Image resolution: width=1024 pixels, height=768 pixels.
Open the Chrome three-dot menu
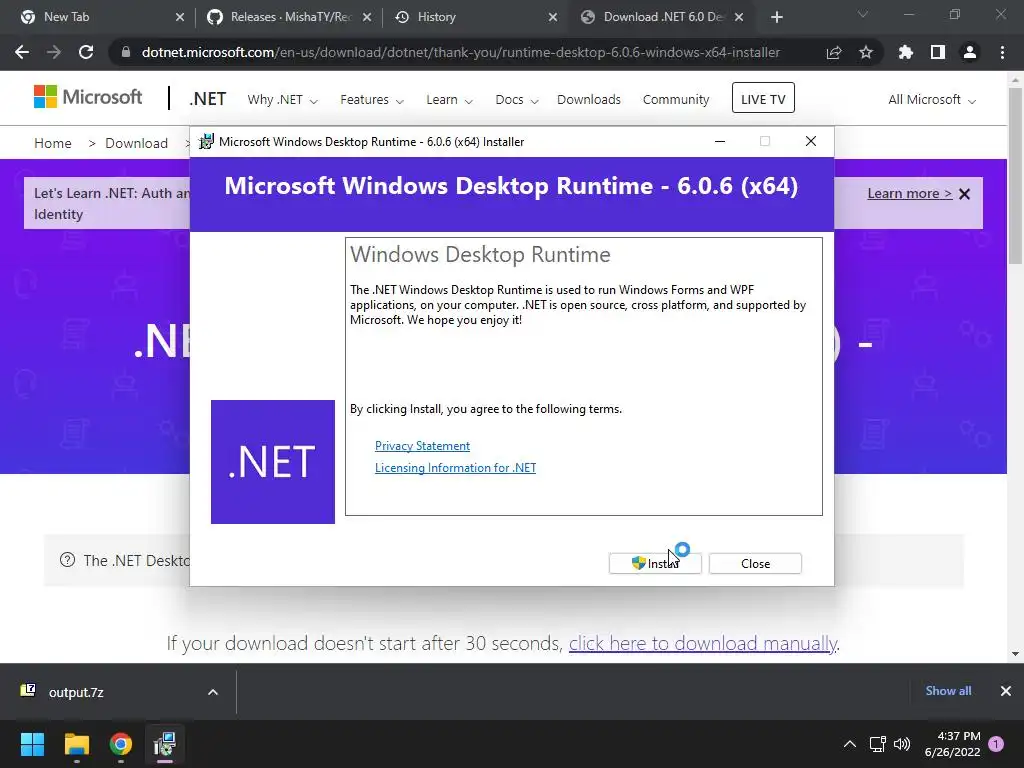1002,52
